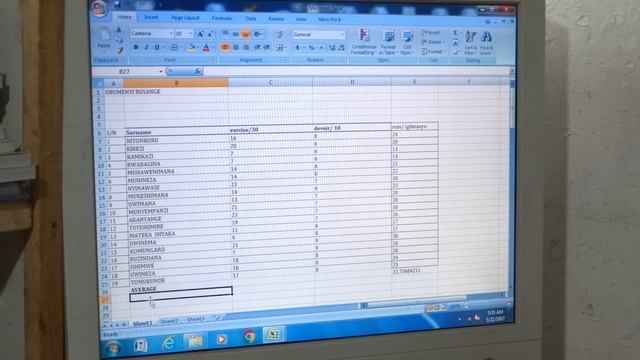
Task: Click the Save icon in the title bar
Action: [x=117, y=5]
